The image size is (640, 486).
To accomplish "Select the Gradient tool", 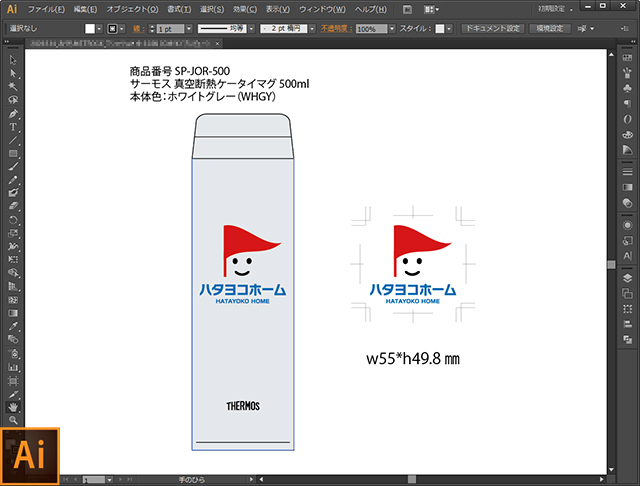I will (x=13, y=313).
